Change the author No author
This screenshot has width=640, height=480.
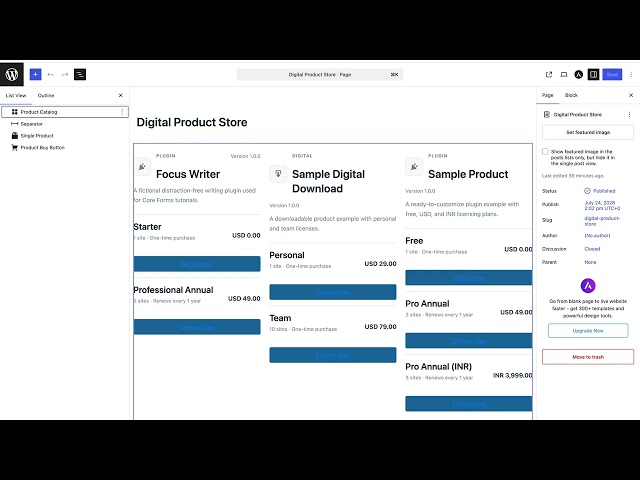[597, 236]
